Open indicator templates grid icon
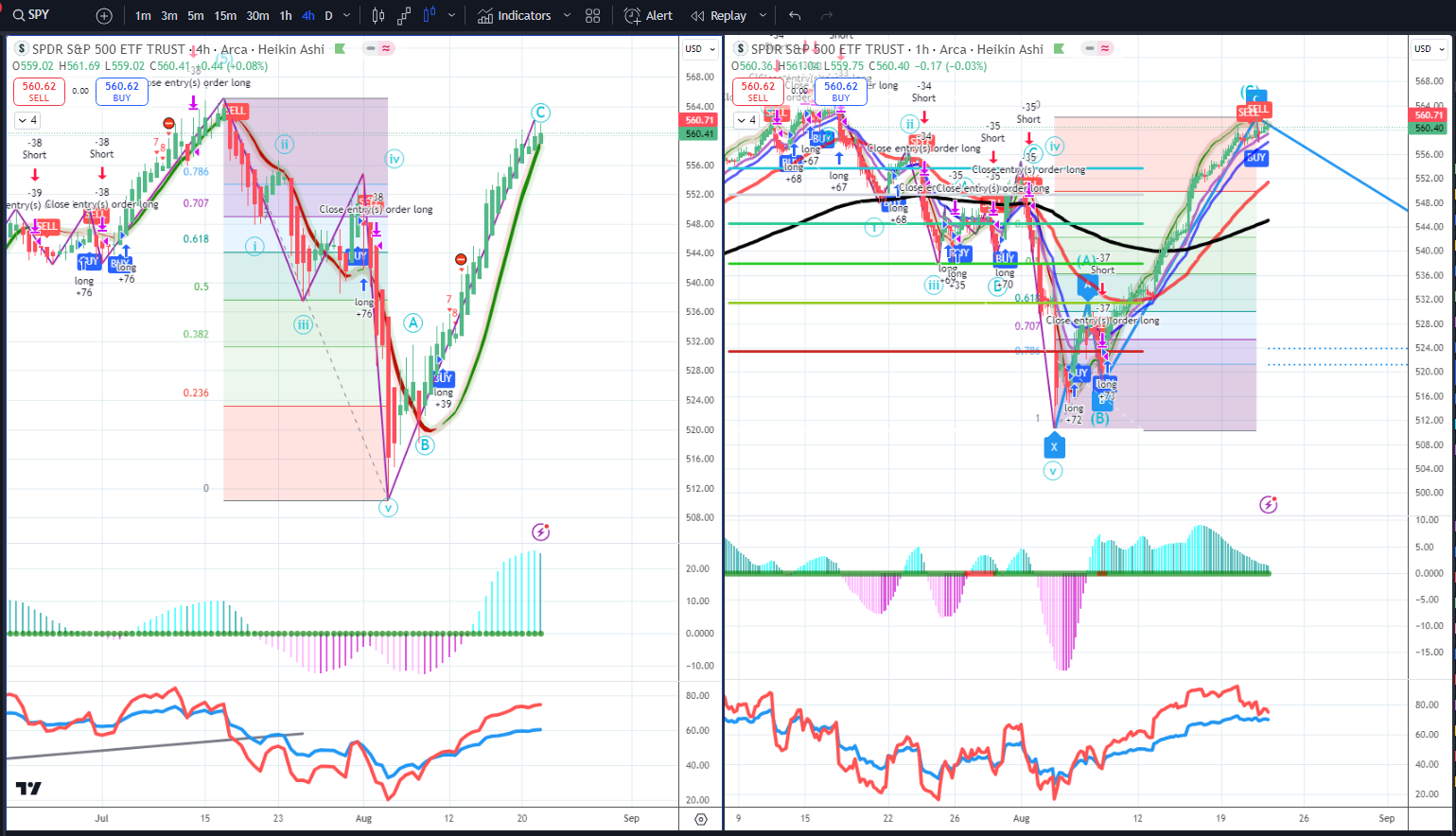 click(593, 16)
